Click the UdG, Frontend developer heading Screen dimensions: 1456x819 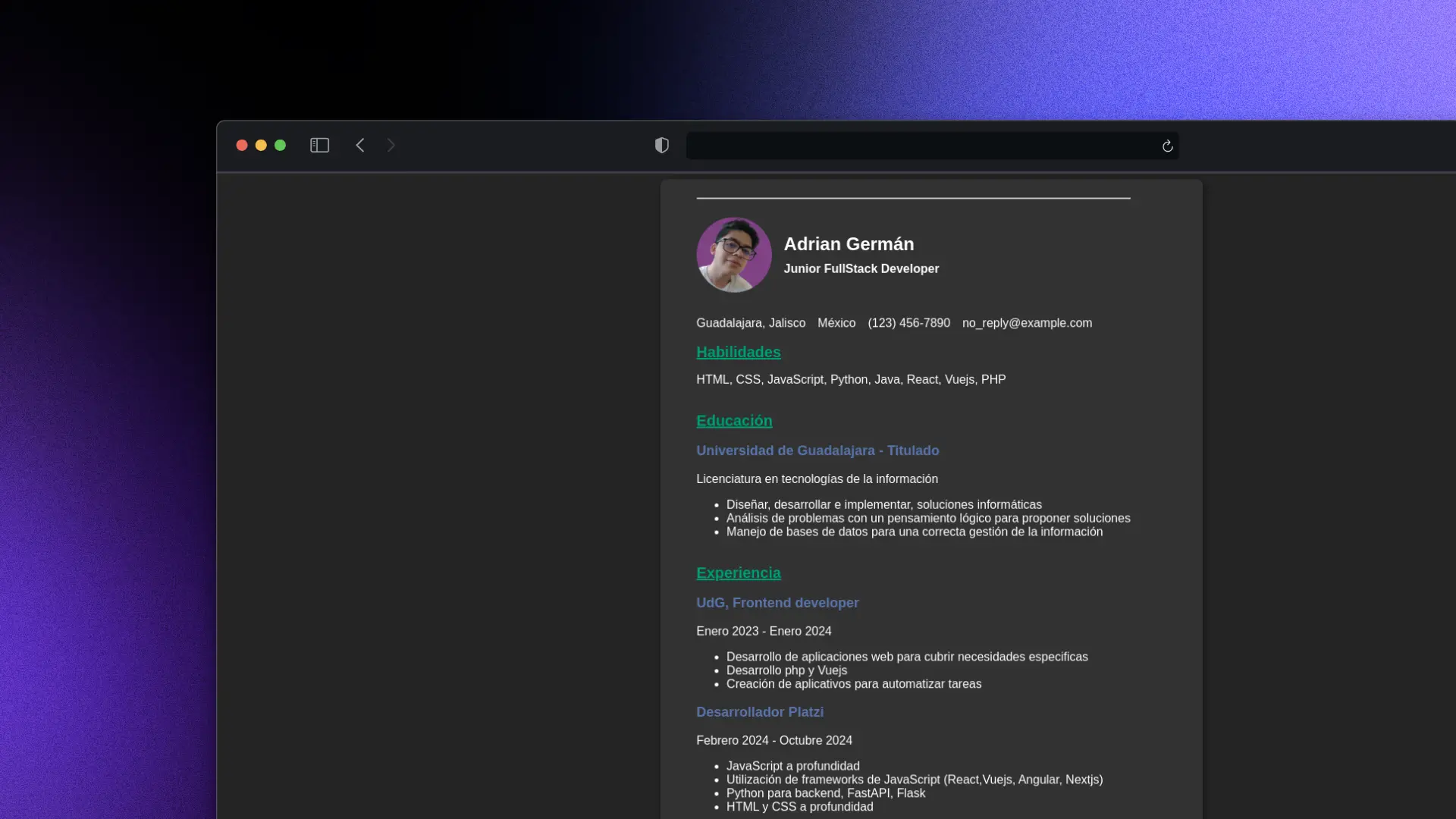pyautogui.click(x=777, y=603)
